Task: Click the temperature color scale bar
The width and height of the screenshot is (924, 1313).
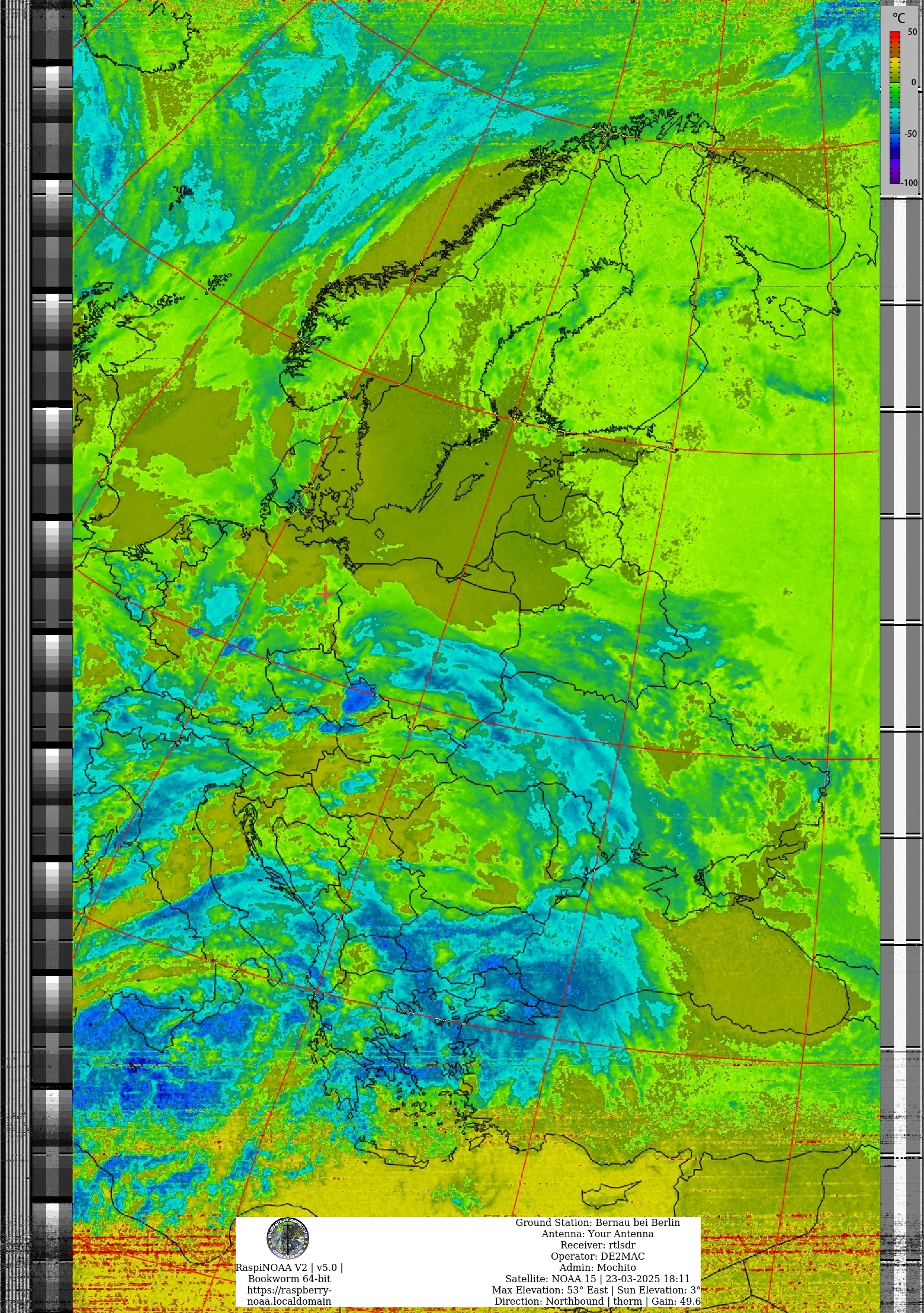Action: tap(894, 108)
